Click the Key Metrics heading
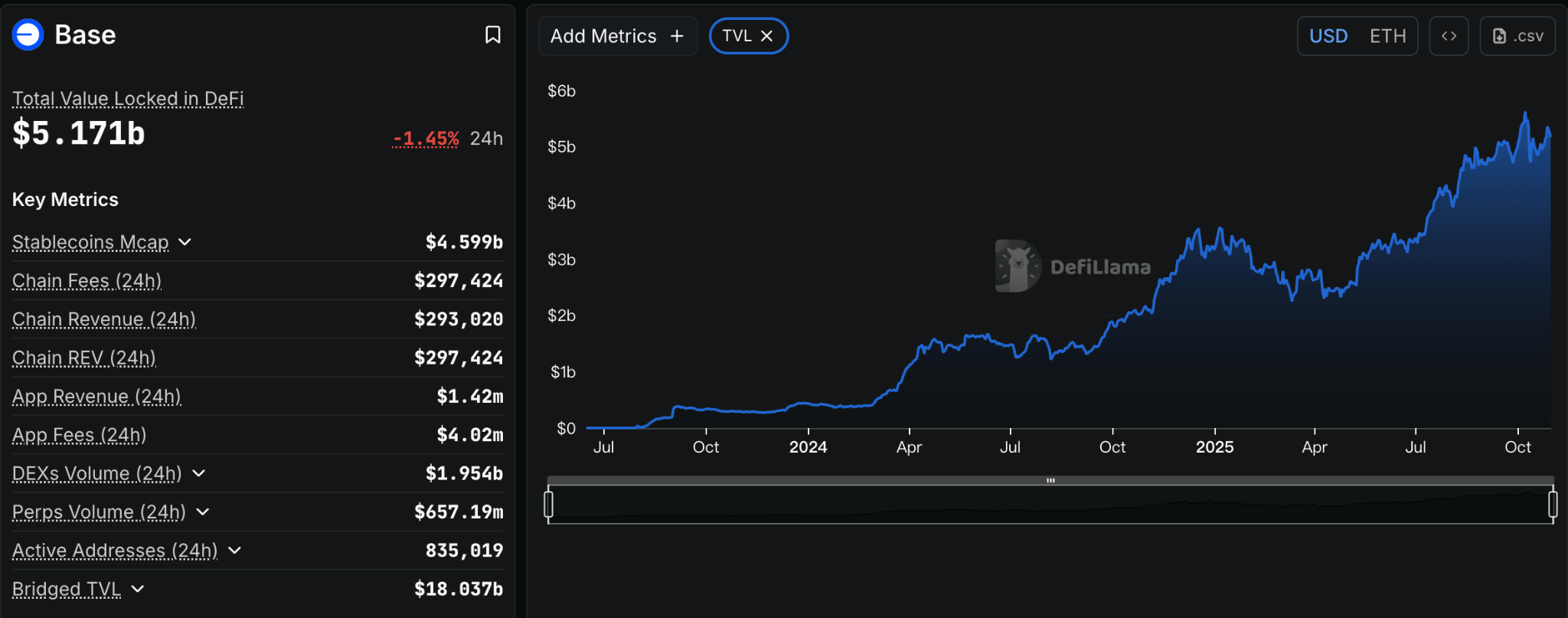Screen dimensions: 1568x618 click(65, 200)
